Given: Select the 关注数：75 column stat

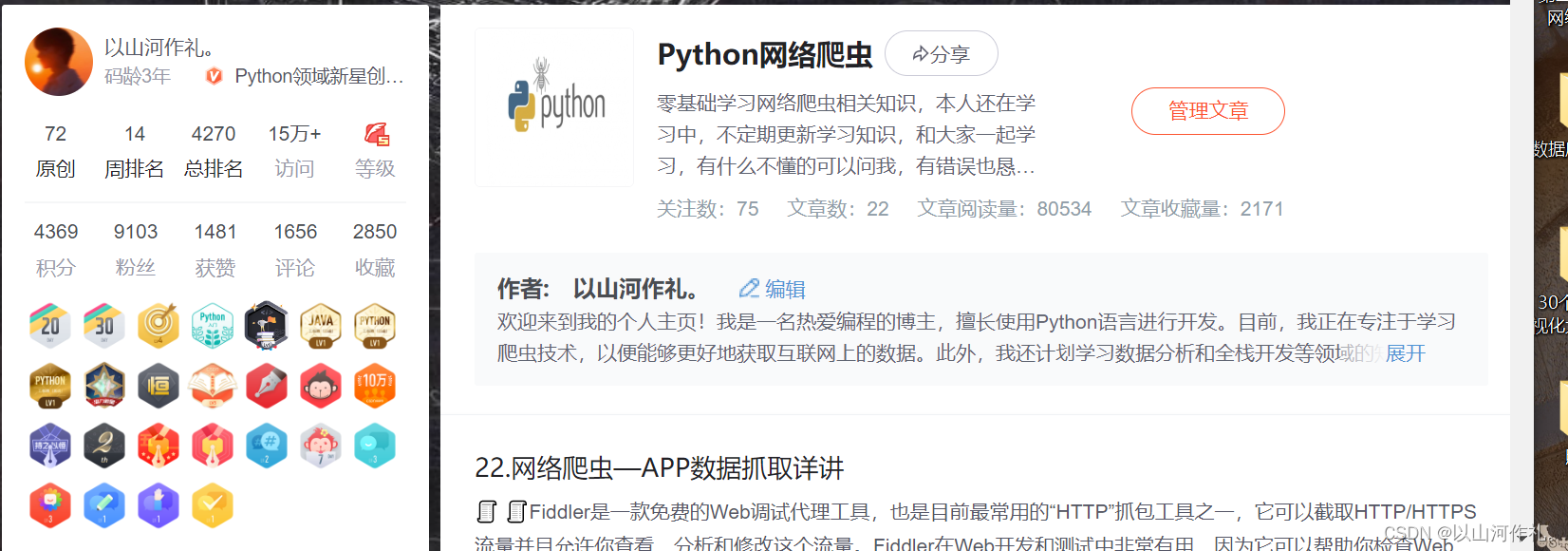Looking at the screenshot, I should click(x=707, y=209).
